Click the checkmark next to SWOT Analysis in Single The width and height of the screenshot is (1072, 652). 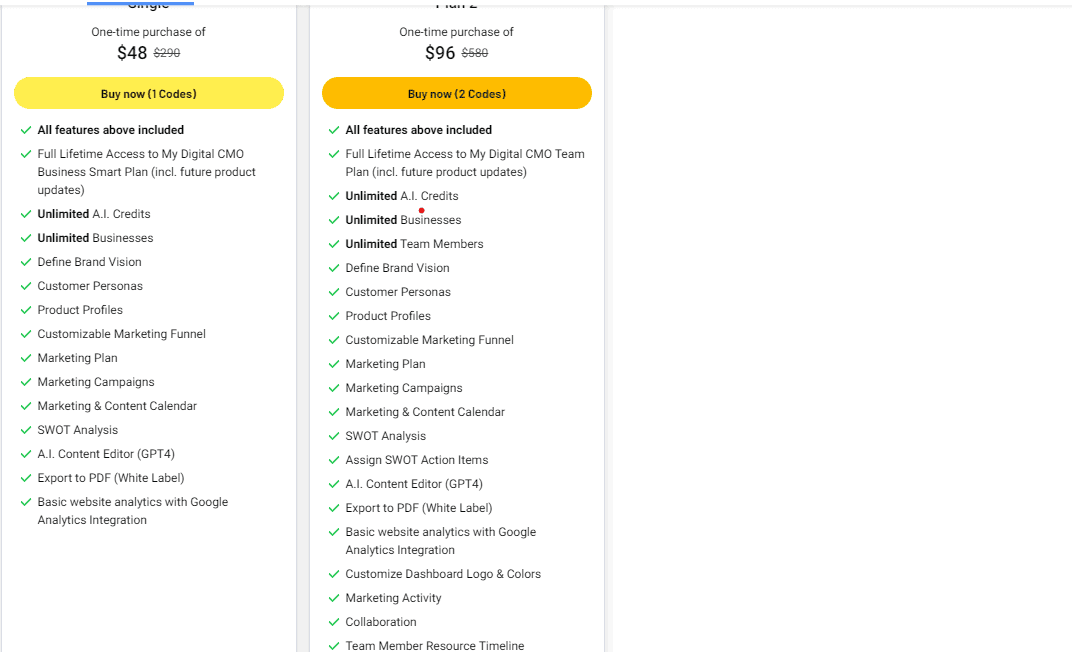tap(26, 430)
